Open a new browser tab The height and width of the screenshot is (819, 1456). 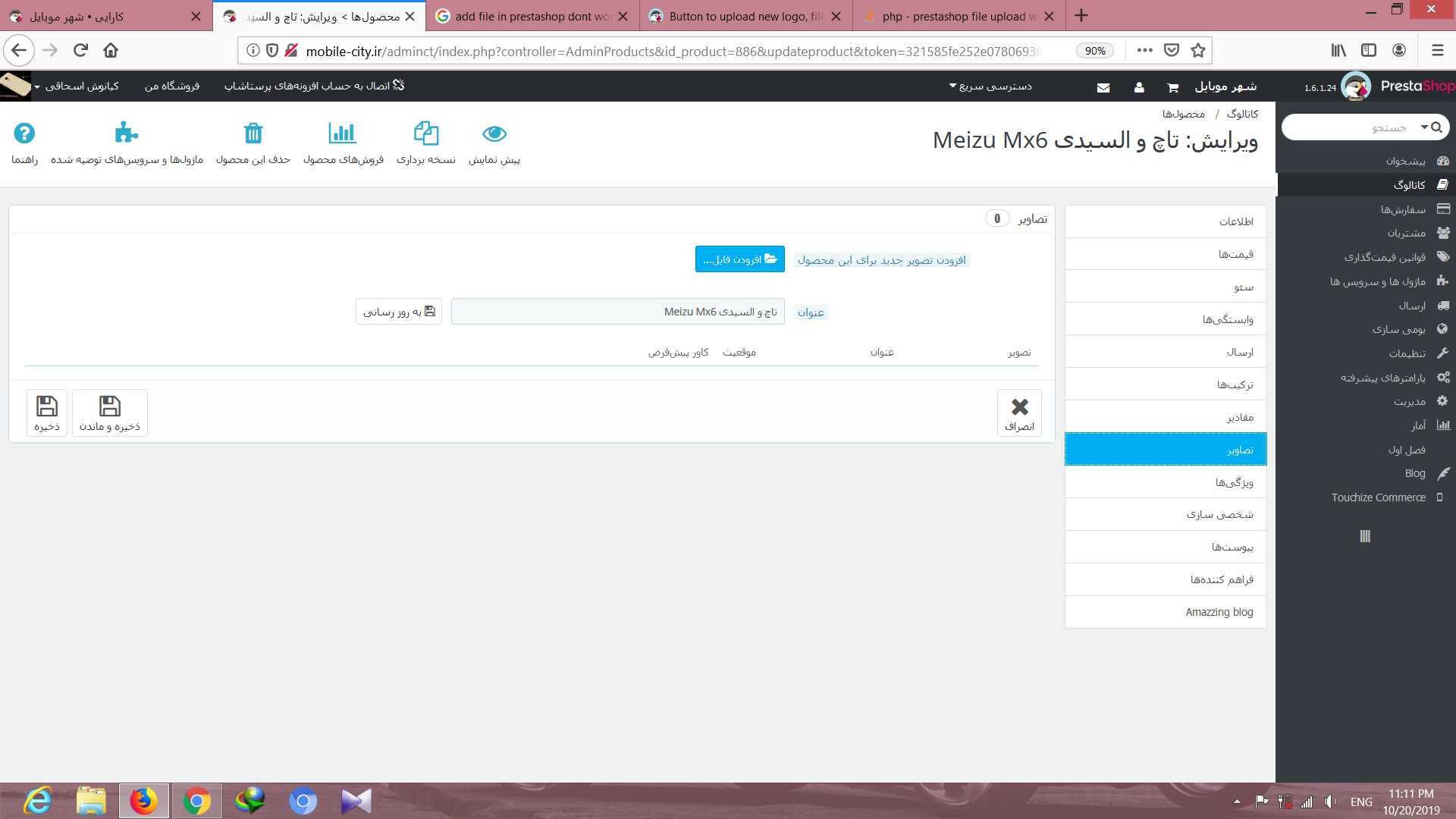point(1081,15)
